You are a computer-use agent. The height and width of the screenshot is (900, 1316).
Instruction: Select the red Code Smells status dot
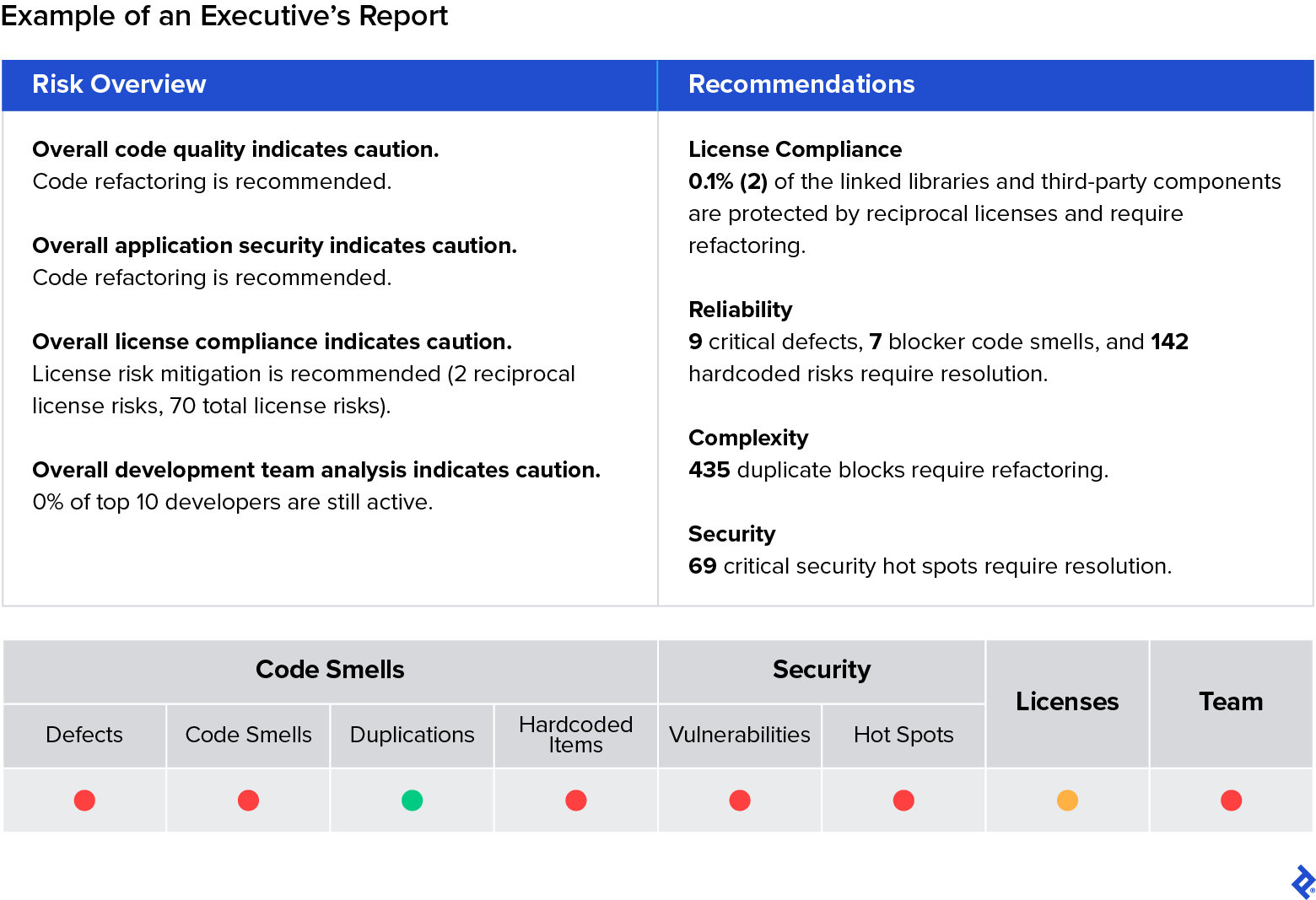(247, 800)
